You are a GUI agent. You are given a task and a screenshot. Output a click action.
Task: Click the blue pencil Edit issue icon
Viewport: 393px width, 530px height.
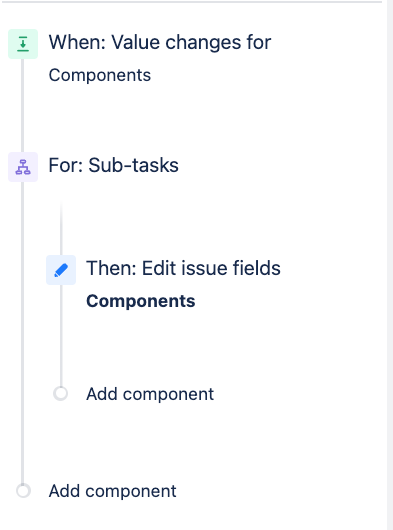61,270
